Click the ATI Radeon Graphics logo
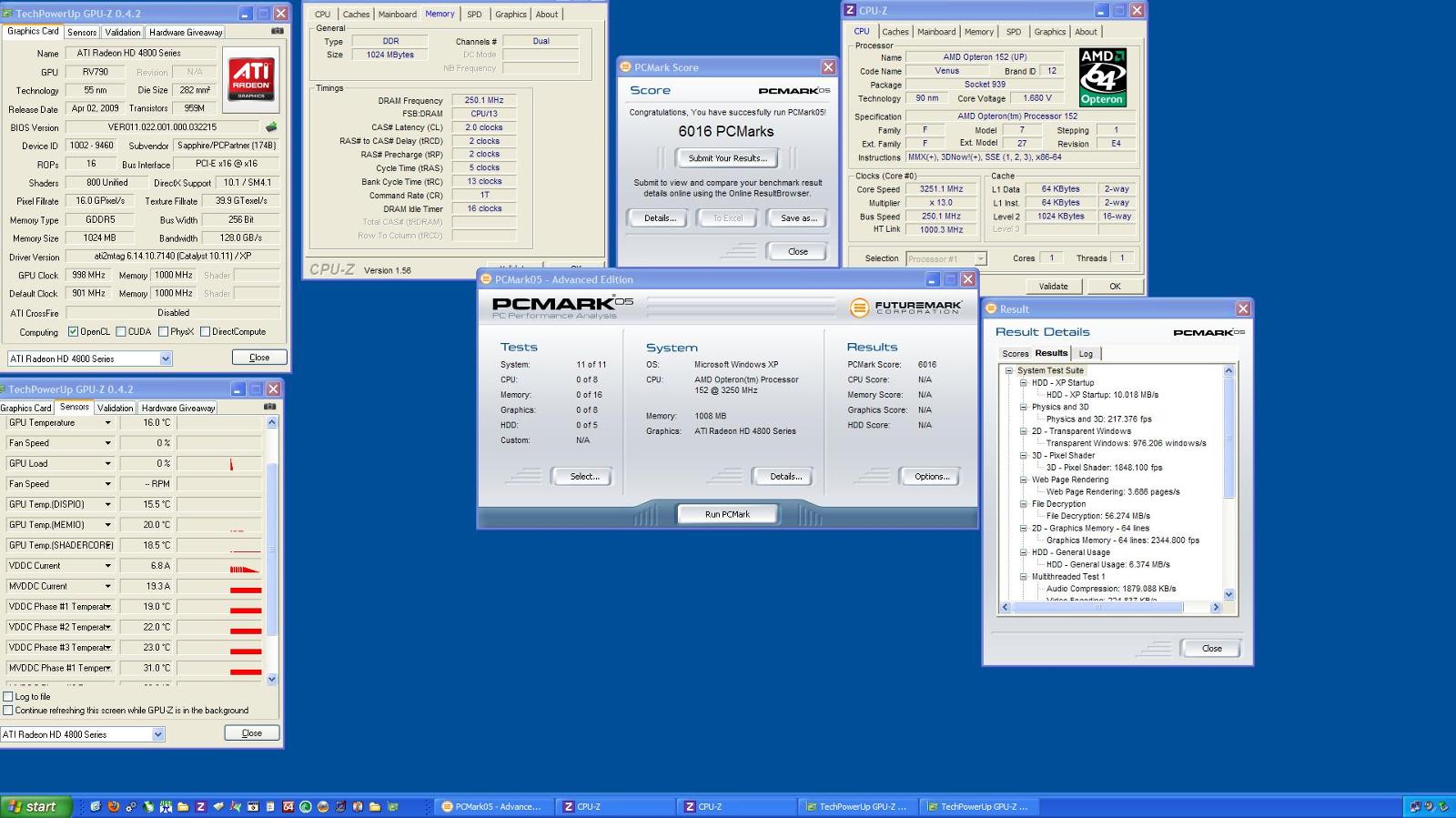 250,80
